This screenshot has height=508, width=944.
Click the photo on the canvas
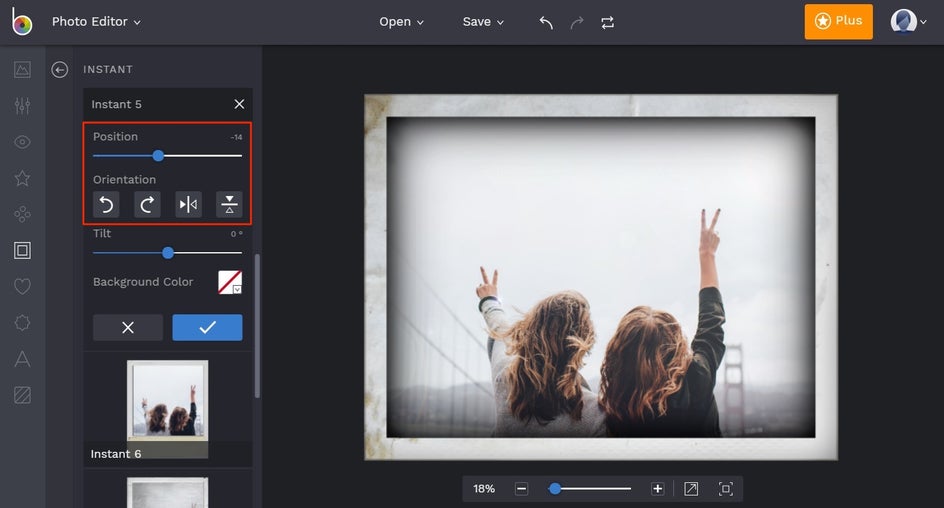(601, 277)
